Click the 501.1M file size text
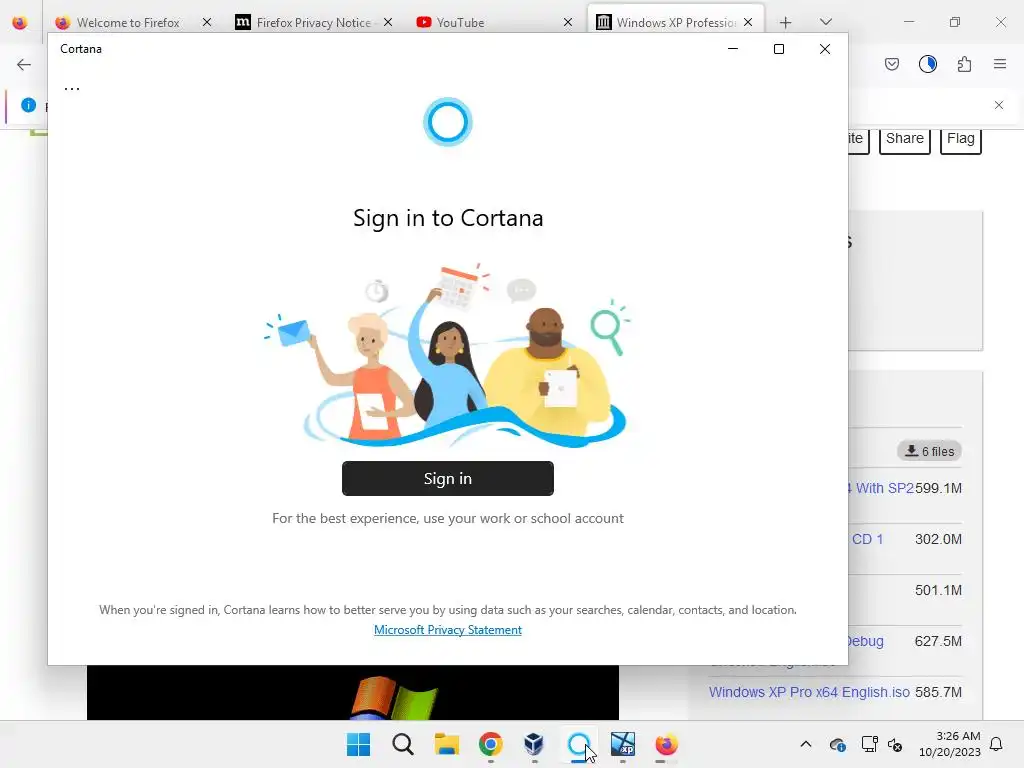The width and height of the screenshot is (1024, 768). click(x=938, y=590)
